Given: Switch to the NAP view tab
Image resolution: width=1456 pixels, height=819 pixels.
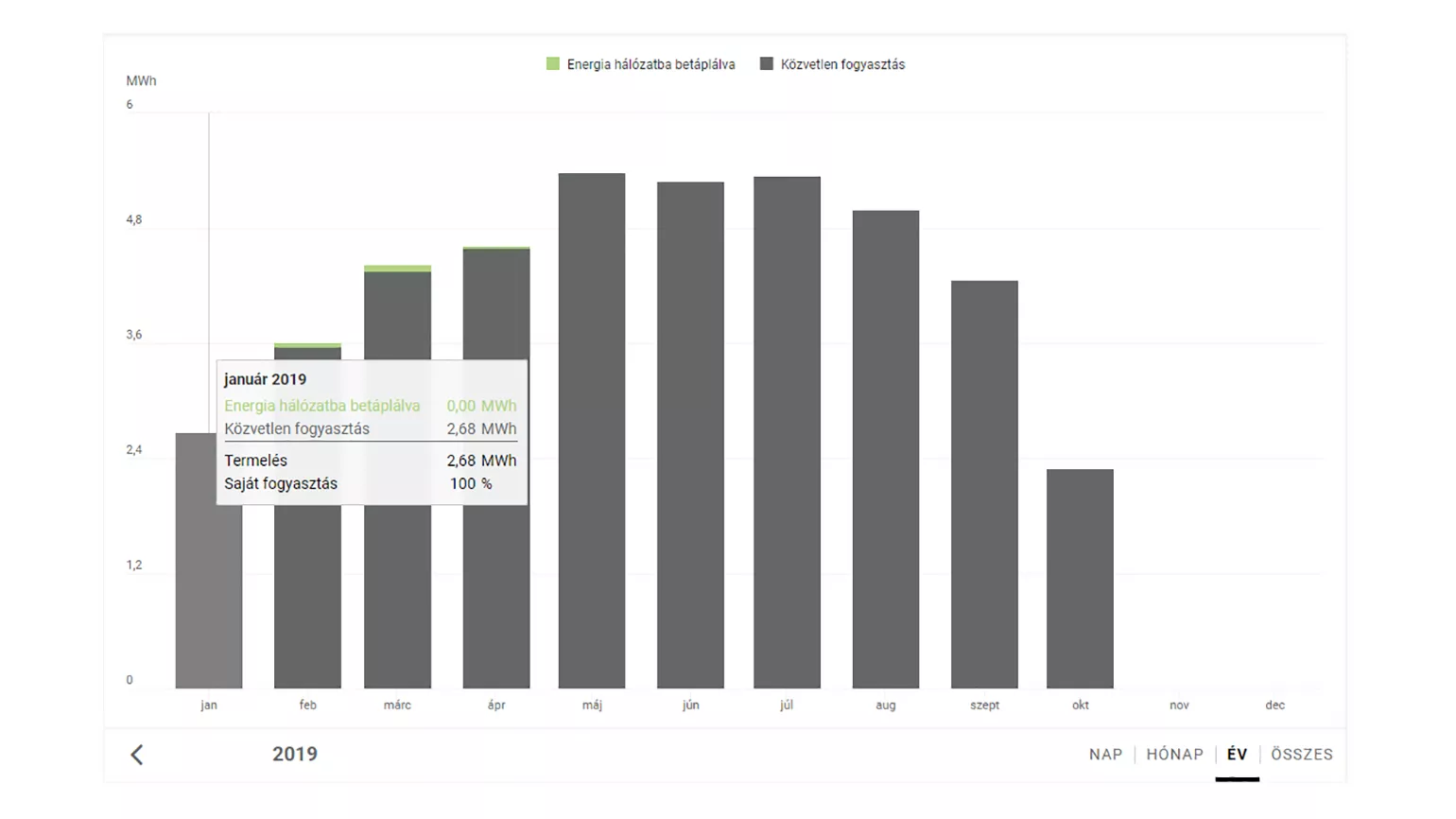Looking at the screenshot, I should 1105,755.
